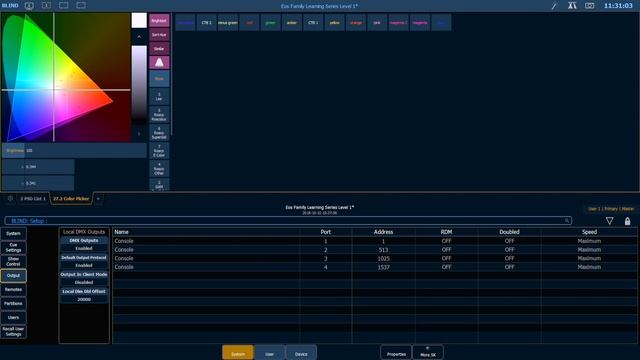The width and height of the screenshot is (640, 360).
Task: Click the Device softkey at the bottom
Action: [301, 353]
